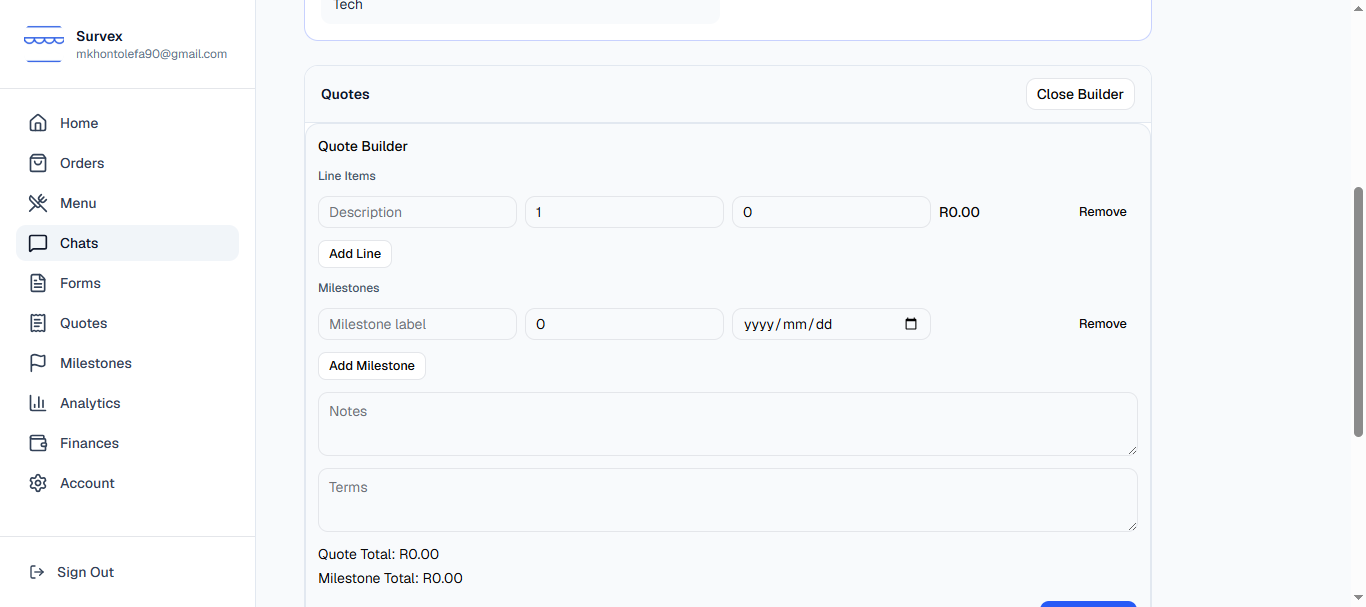Navigate to Forms section
The width and height of the screenshot is (1366, 607).
pyautogui.click(x=127, y=283)
